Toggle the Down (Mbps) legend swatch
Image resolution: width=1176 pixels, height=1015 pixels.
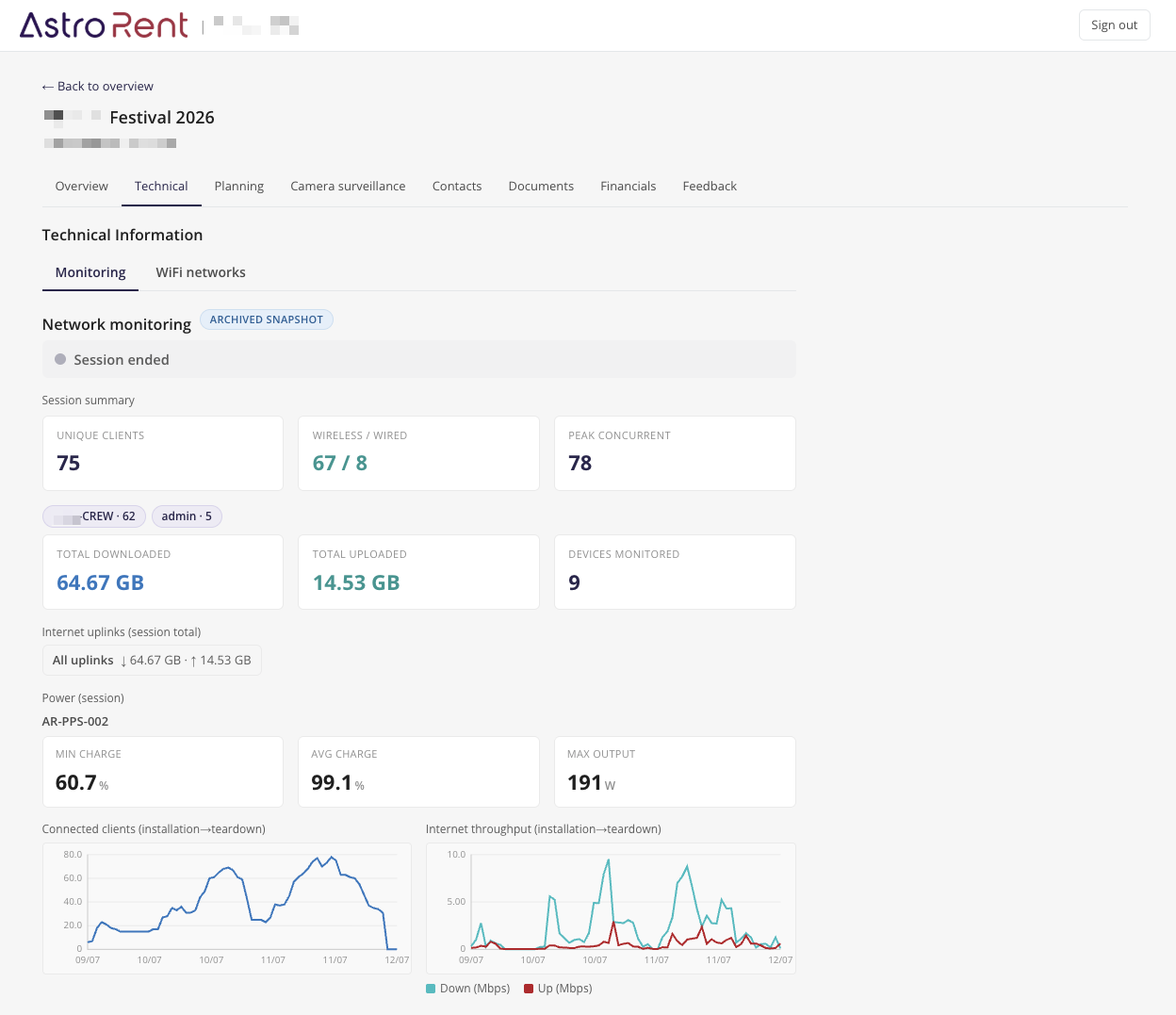point(431,989)
